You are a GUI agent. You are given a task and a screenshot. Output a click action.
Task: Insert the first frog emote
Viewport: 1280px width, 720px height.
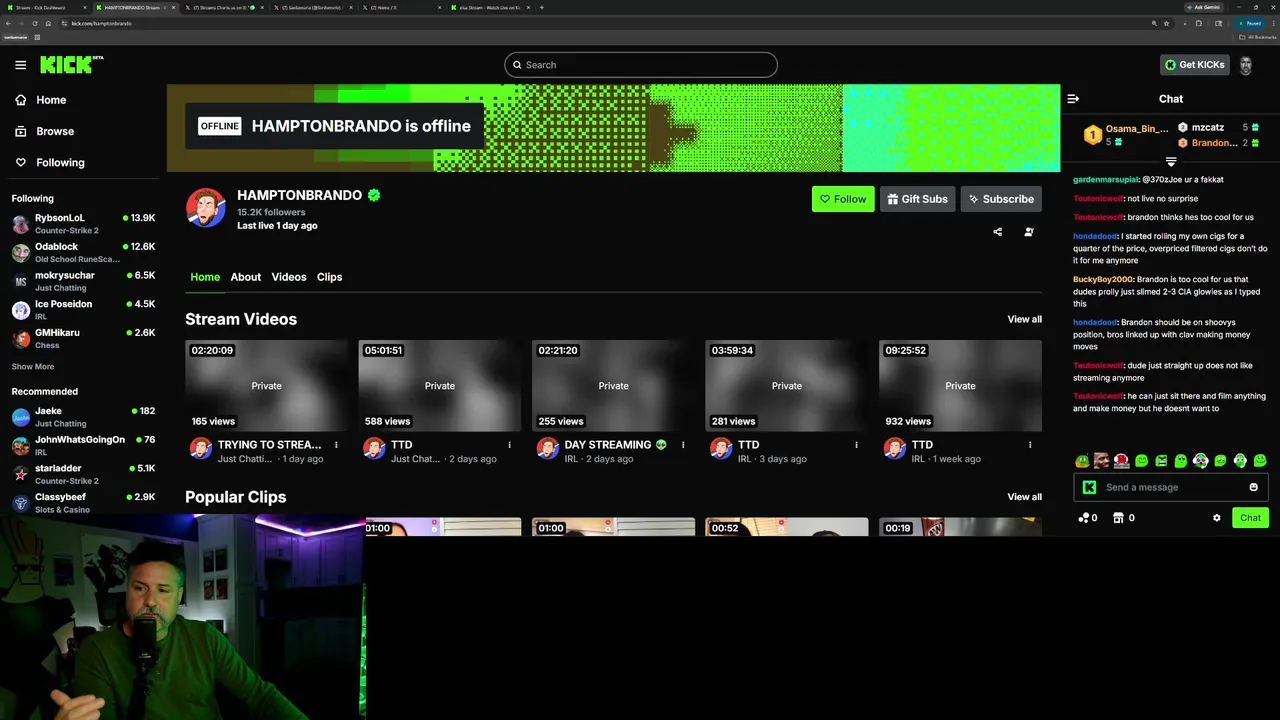click(1082, 461)
